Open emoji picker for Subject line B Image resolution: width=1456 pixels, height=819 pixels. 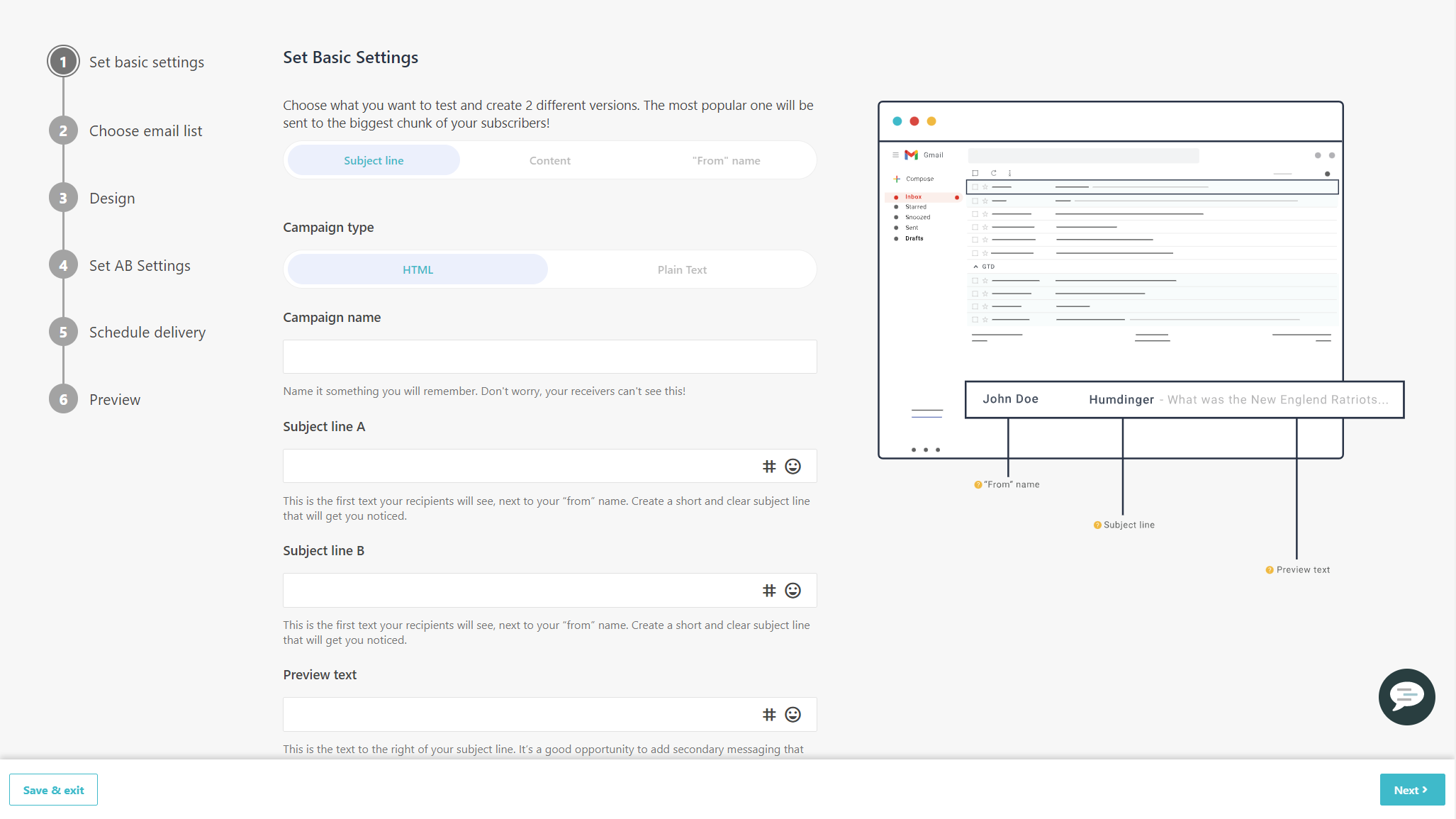pos(792,590)
